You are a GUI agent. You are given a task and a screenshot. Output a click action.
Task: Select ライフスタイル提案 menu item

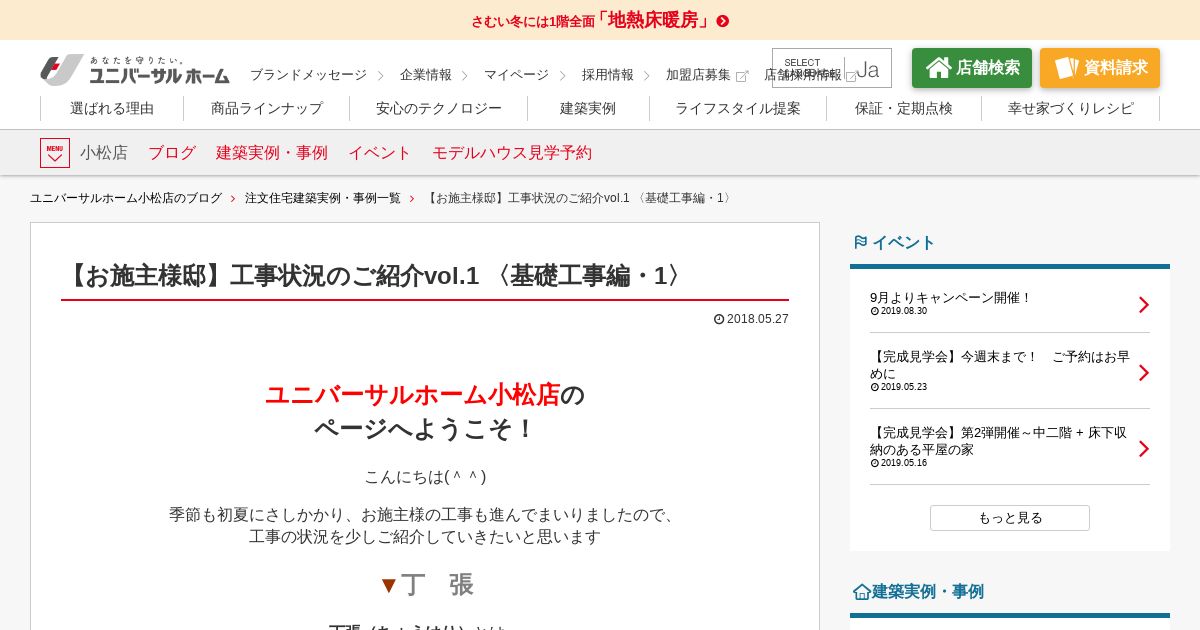(x=738, y=108)
